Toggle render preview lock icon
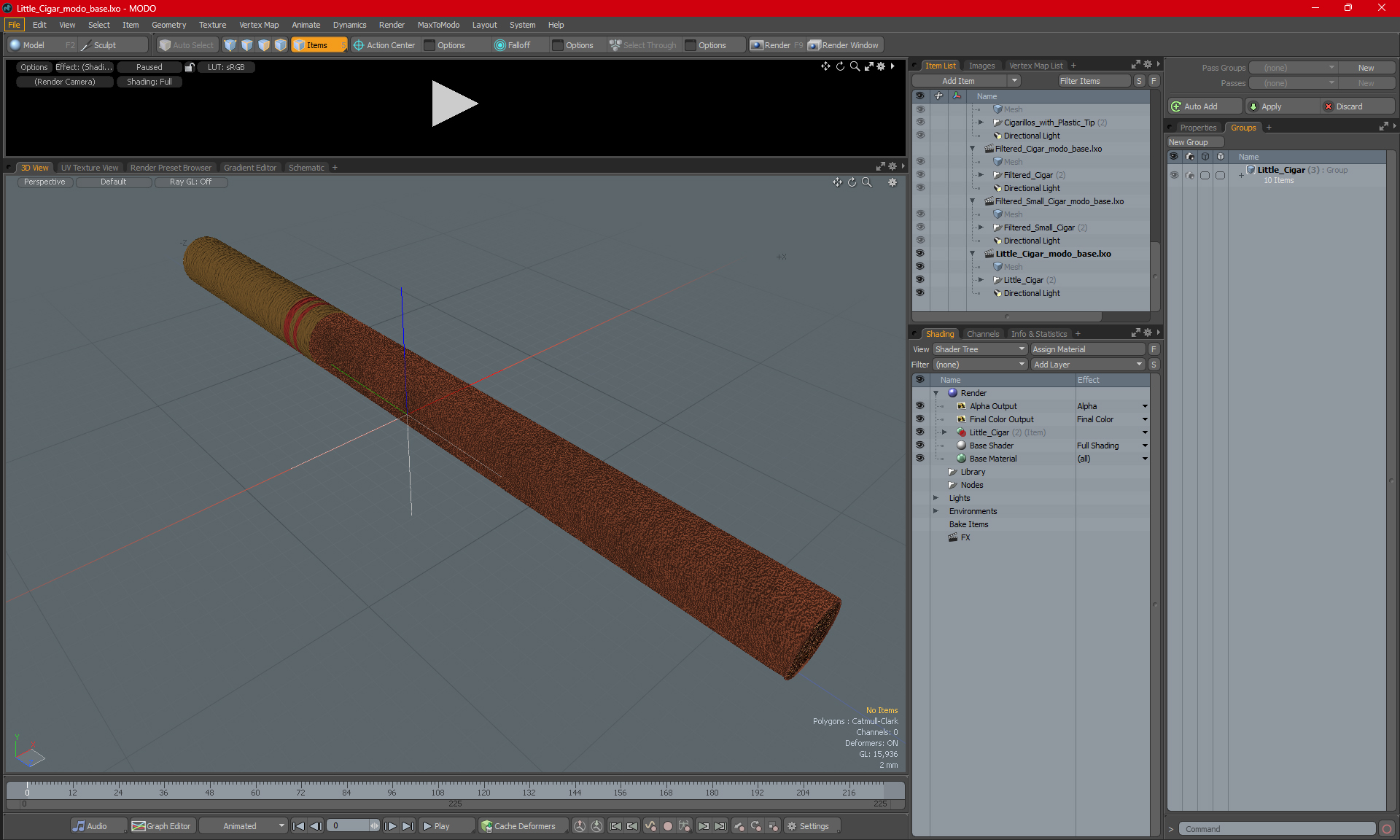Viewport: 1400px width, 840px height. 190,67
